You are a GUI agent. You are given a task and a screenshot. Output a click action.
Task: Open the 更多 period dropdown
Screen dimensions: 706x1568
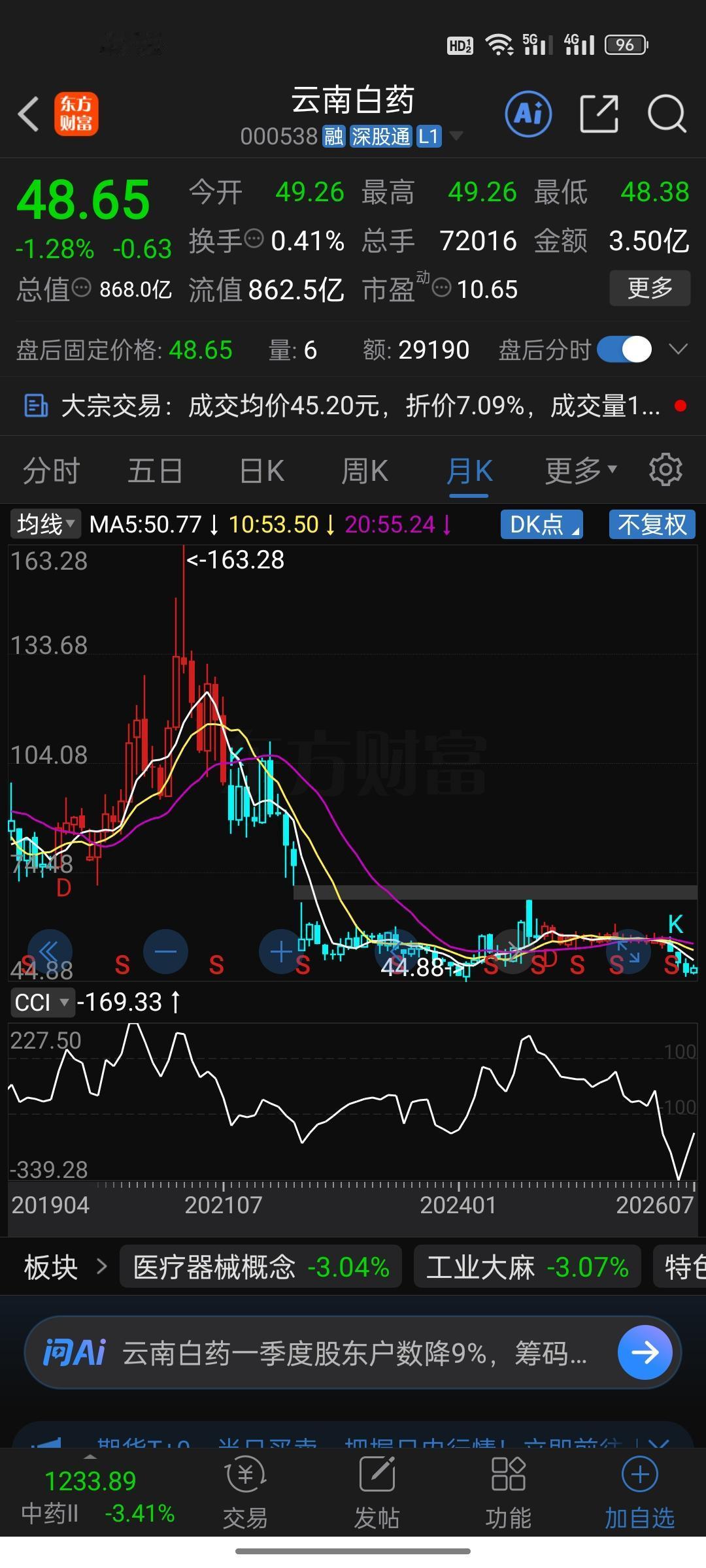580,470
